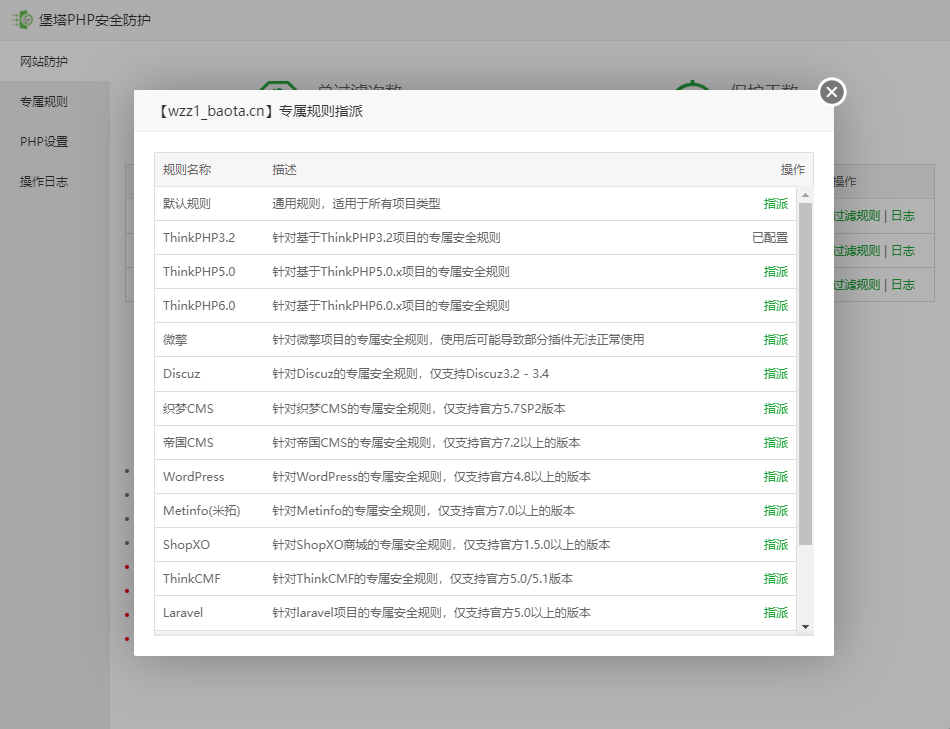Select the 织梦CMS rule name cell
Screen dimensions: 950x729
pos(188,408)
